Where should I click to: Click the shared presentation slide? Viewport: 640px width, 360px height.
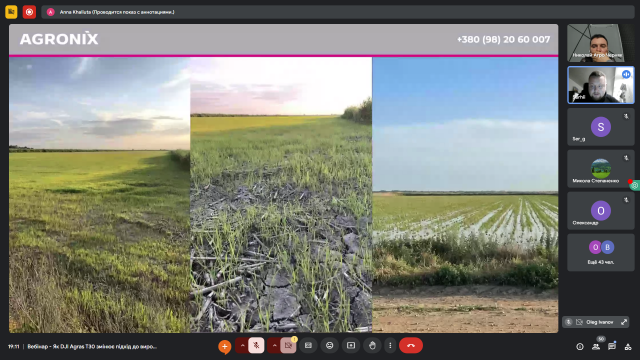283,178
